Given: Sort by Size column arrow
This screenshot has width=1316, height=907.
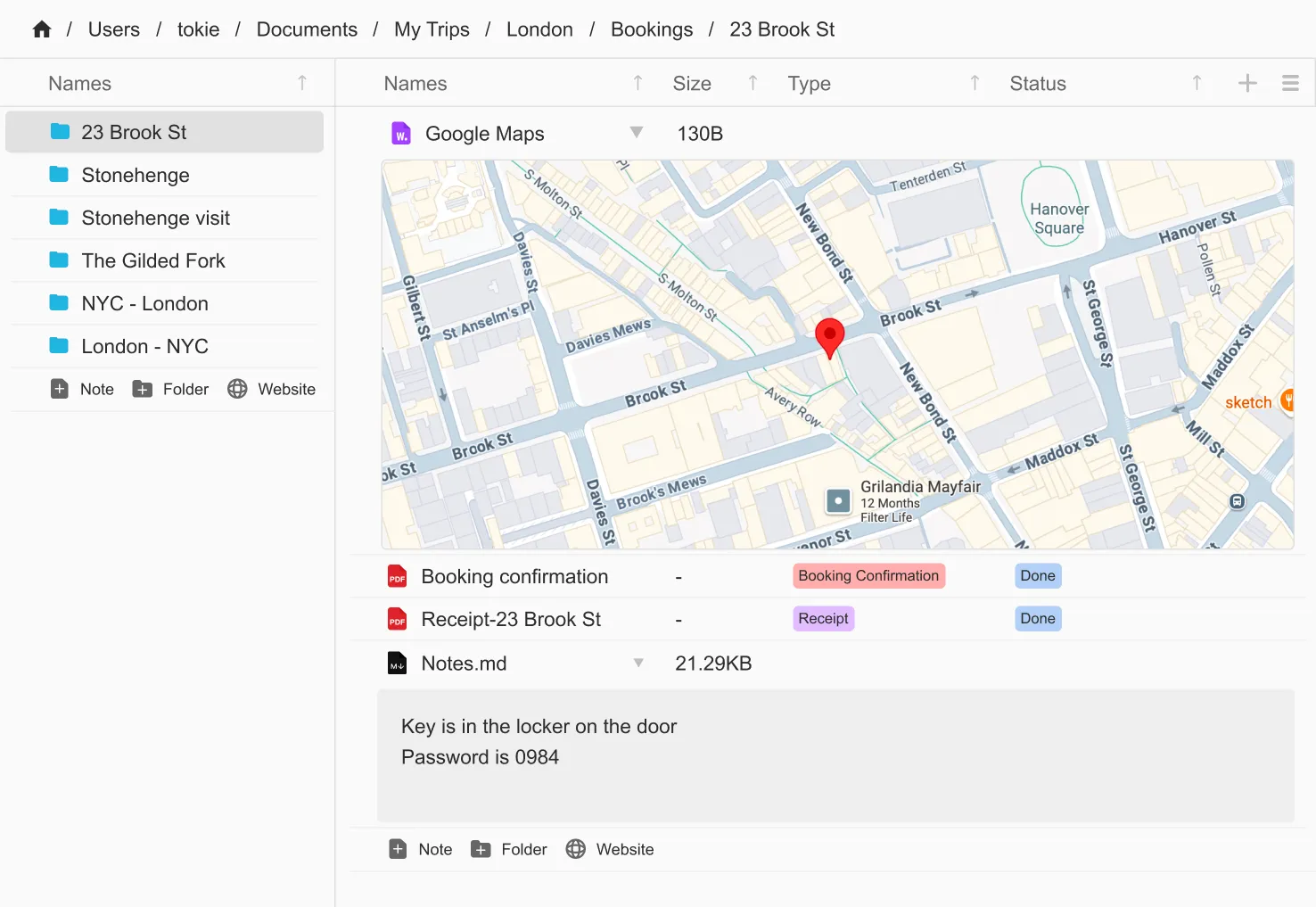Looking at the screenshot, I should pyautogui.click(x=753, y=83).
